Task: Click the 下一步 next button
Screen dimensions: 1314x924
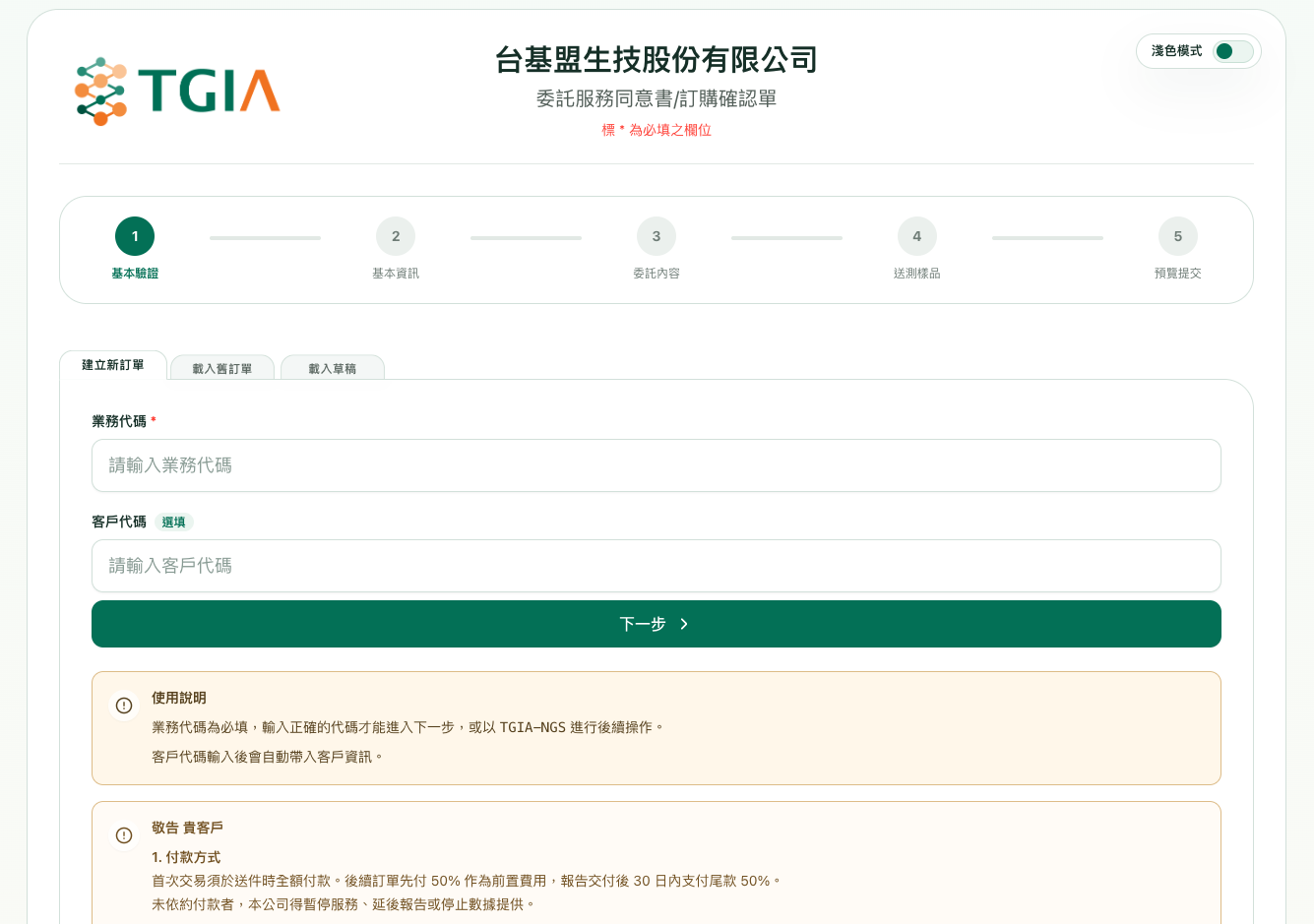Action: tap(657, 624)
